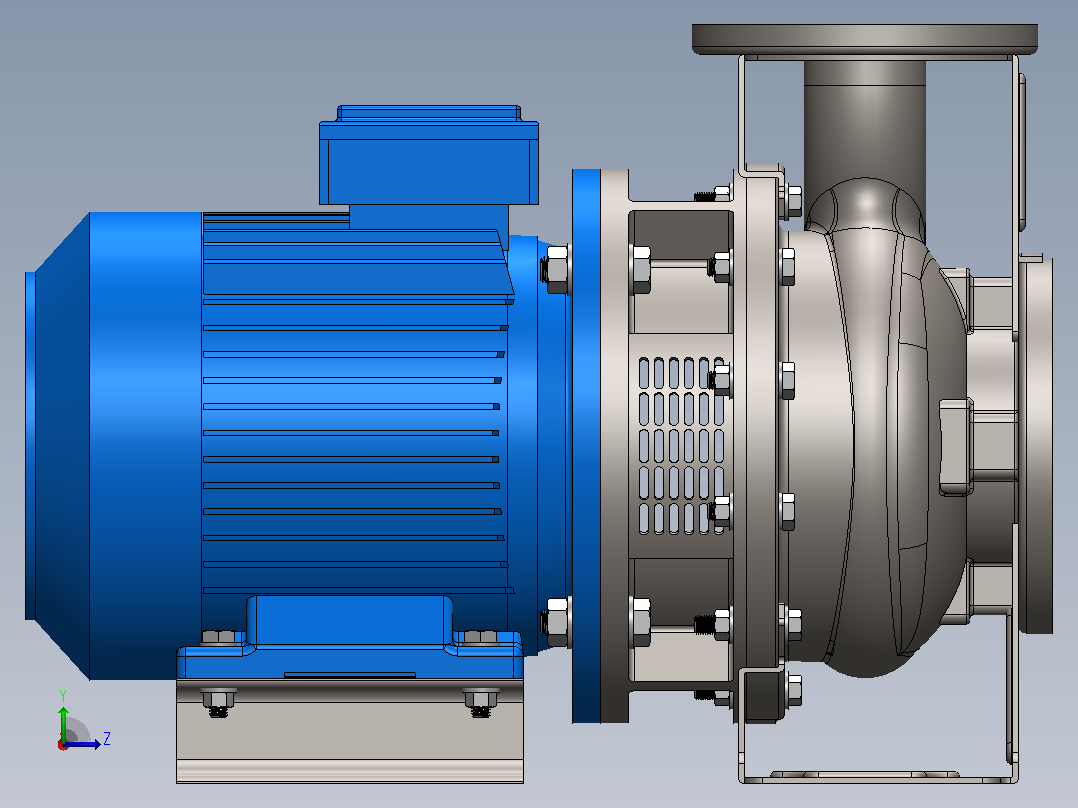
Task: Pick the discharge flange at the pump top
Action: pos(865,39)
